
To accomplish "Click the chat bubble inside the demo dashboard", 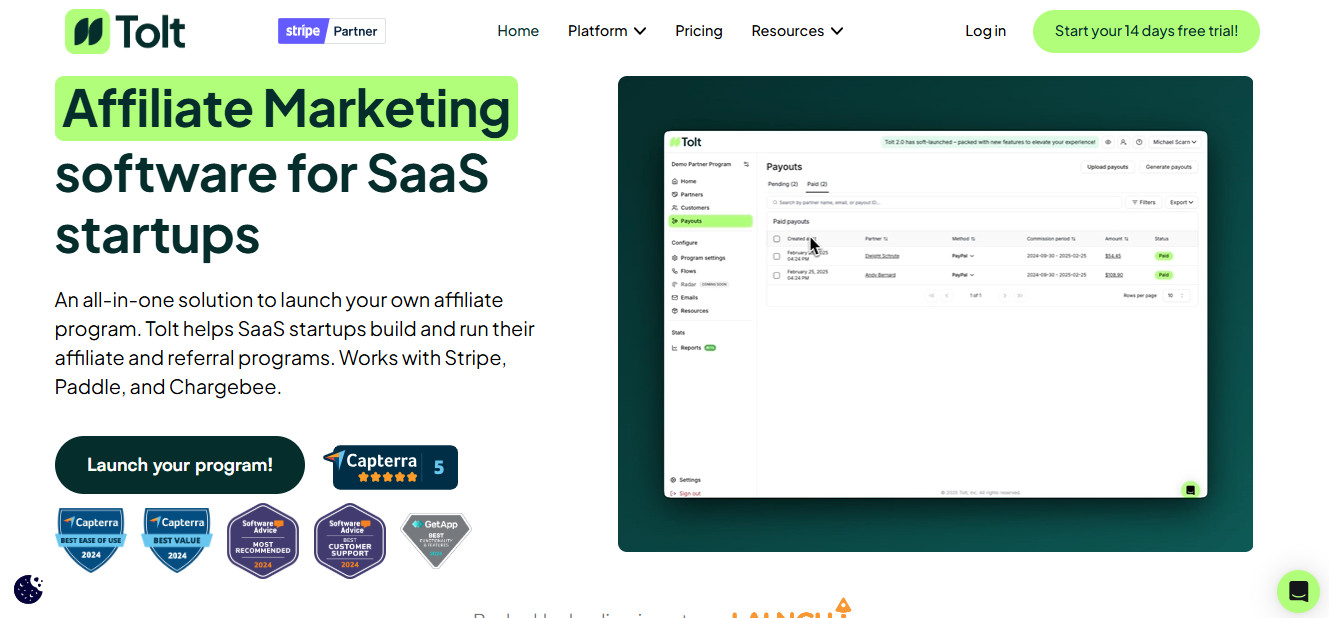I will coord(1190,490).
